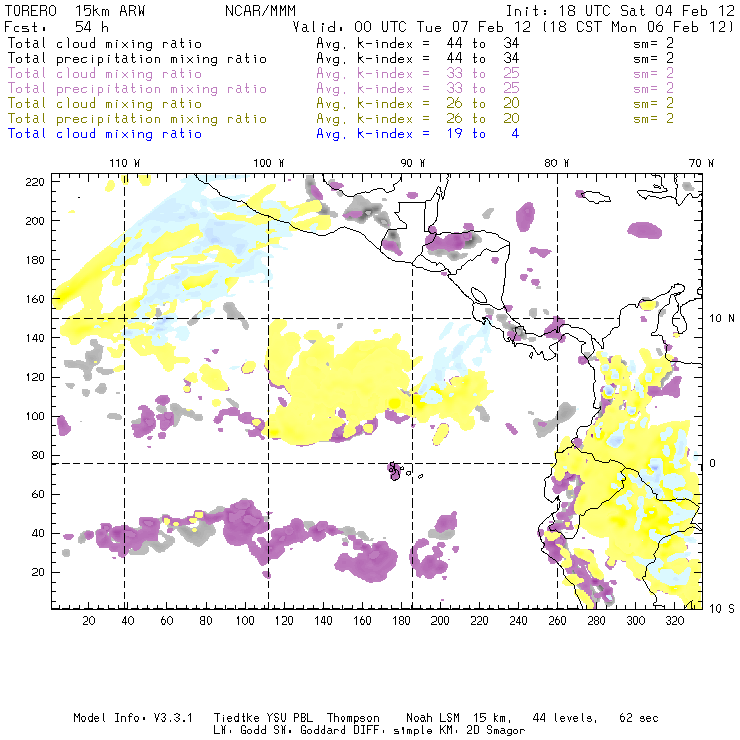The image size is (740, 740).
Task: Click '62 sec' timestep footer text
Action: pos(639,718)
